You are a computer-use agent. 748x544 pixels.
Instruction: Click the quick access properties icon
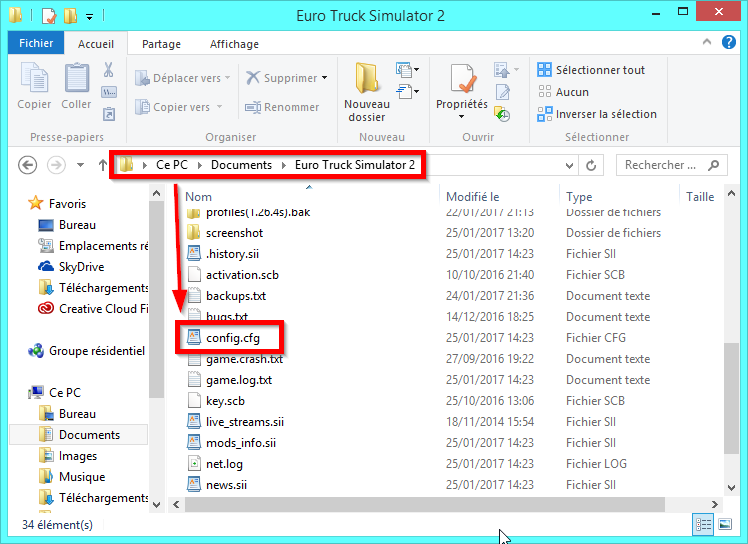point(49,16)
